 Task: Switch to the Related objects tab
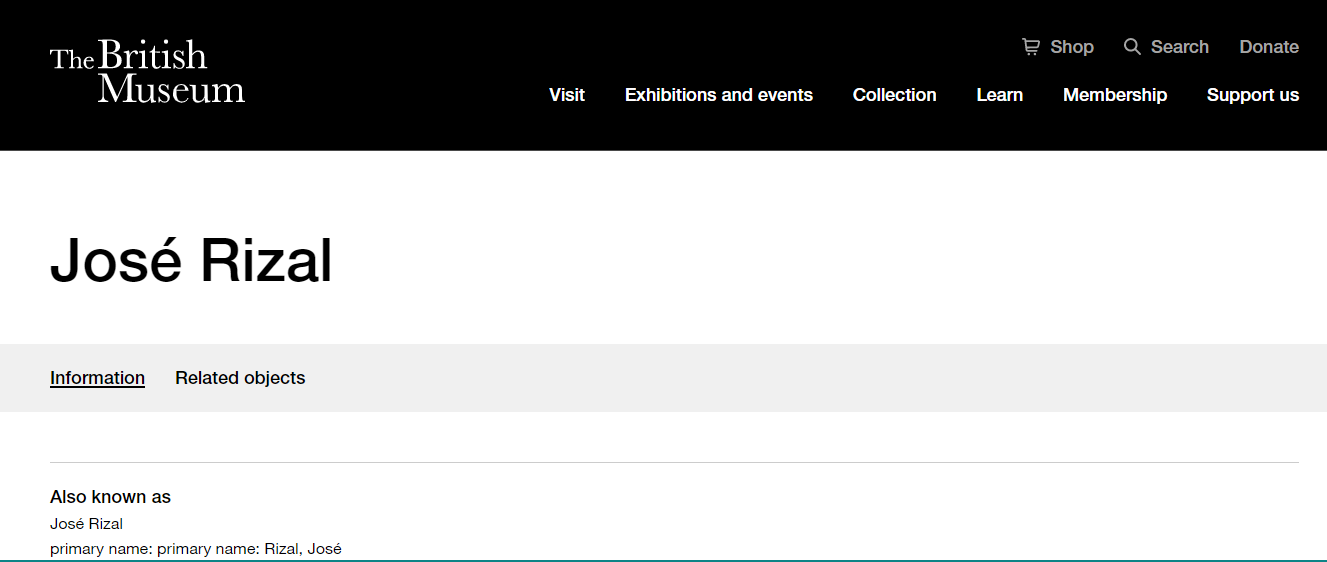pyautogui.click(x=240, y=378)
